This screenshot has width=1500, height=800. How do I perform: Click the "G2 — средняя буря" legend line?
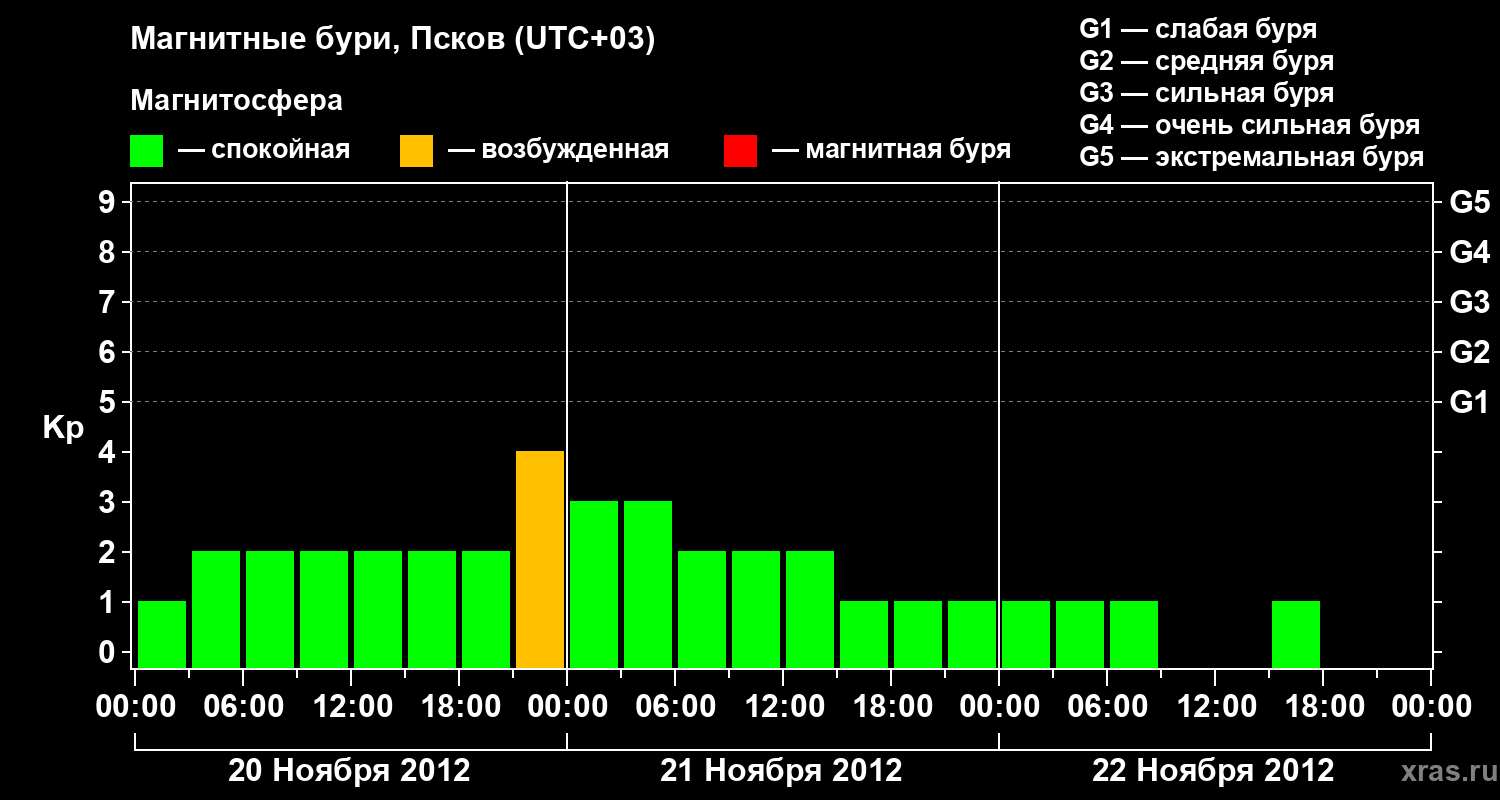1207,61
